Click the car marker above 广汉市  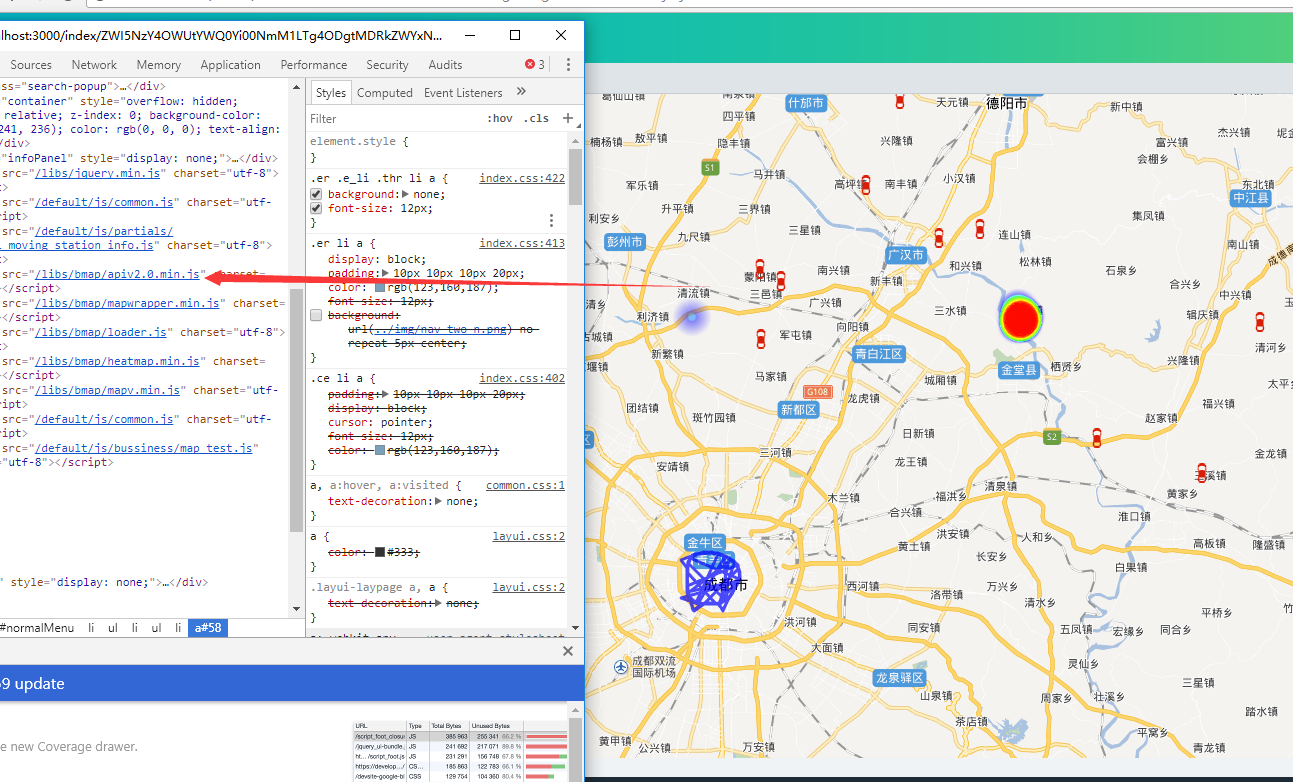[938, 237]
